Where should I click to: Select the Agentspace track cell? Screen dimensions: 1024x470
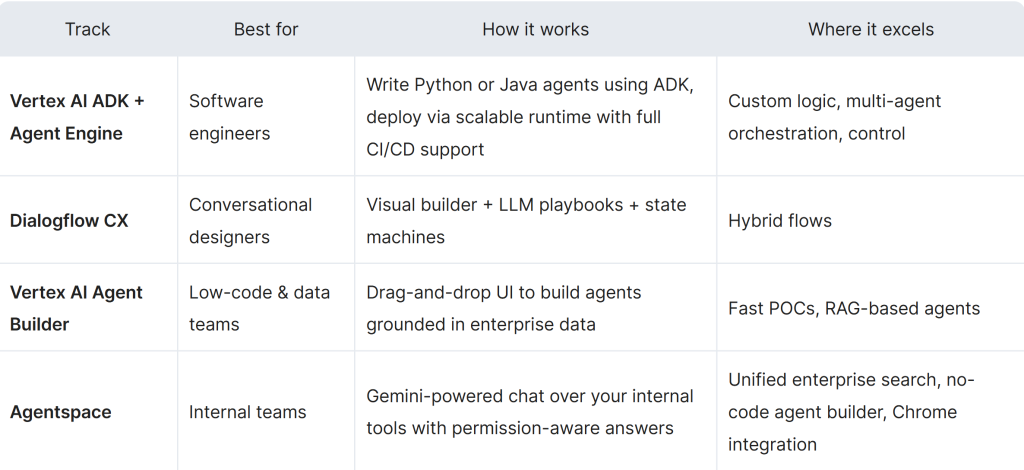tap(88, 412)
